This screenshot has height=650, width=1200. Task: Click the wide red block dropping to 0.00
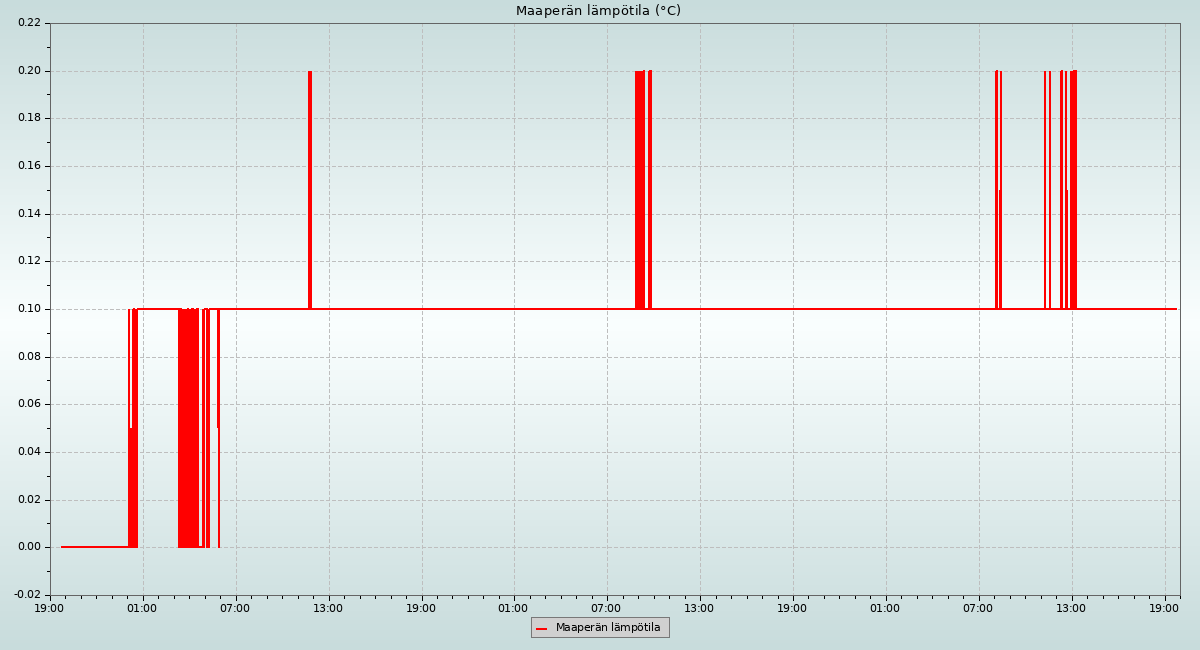[x=188, y=430]
